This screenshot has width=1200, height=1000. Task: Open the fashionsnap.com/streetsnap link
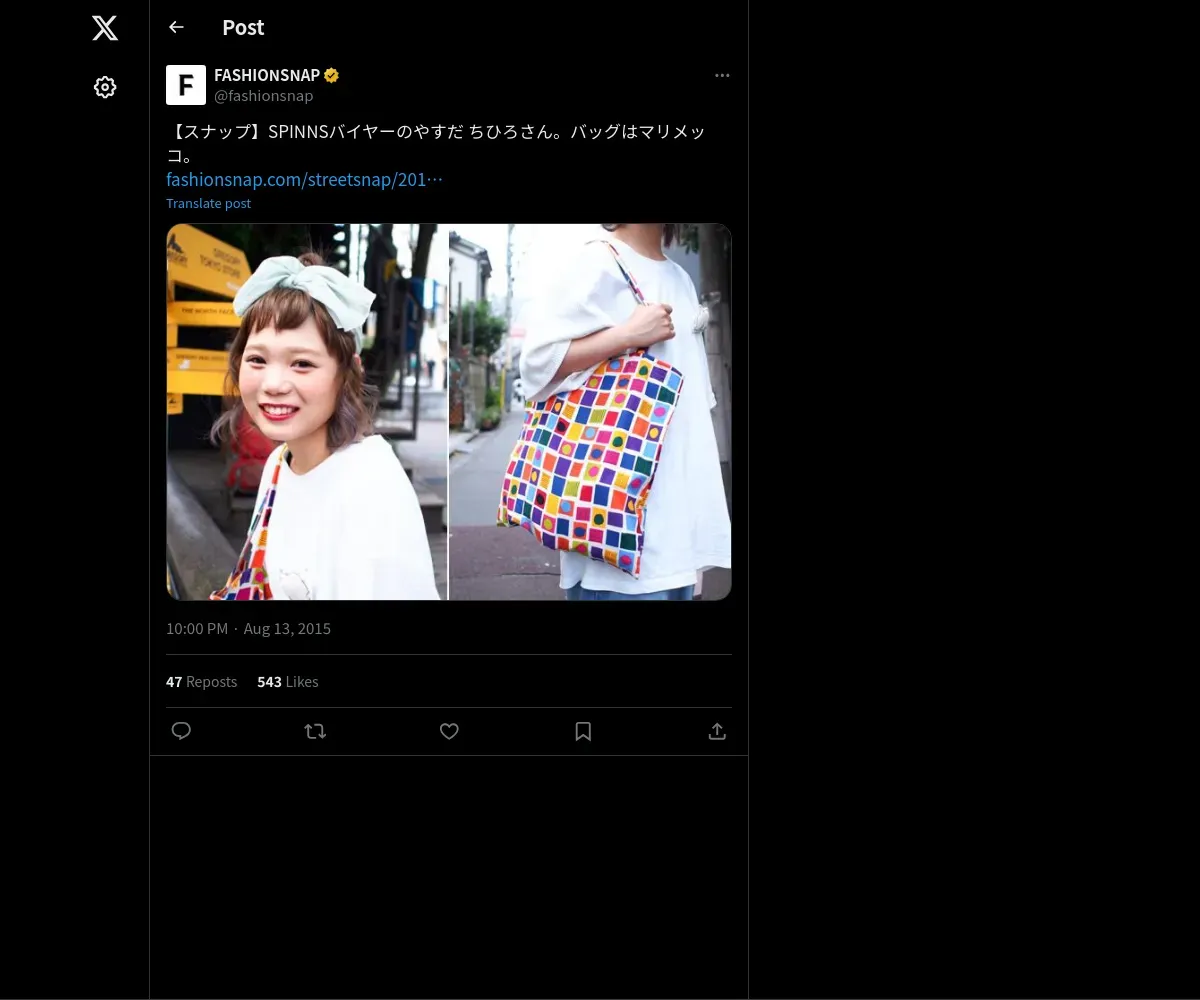pyautogui.click(x=304, y=180)
